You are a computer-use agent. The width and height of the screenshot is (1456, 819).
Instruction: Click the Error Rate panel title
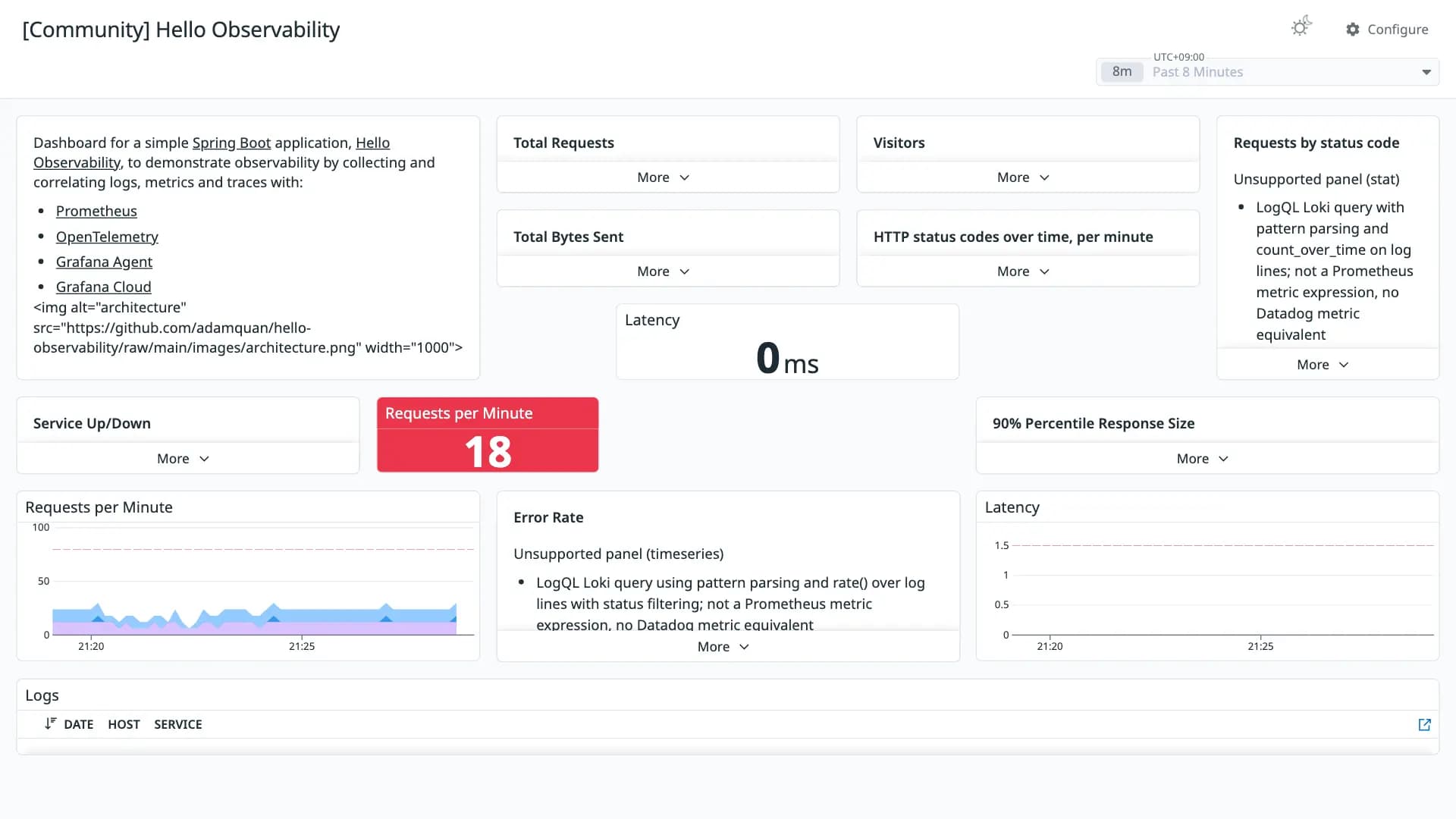click(x=548, y=517)
